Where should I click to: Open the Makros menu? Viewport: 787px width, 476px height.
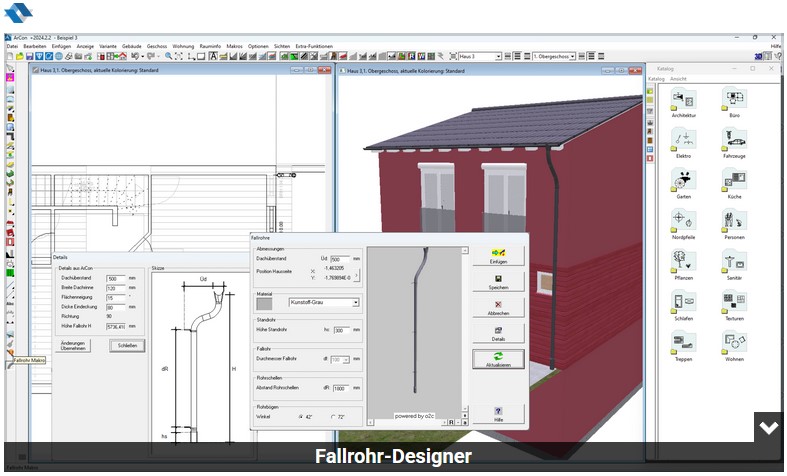pyautogui.click(x=234, y=46)
